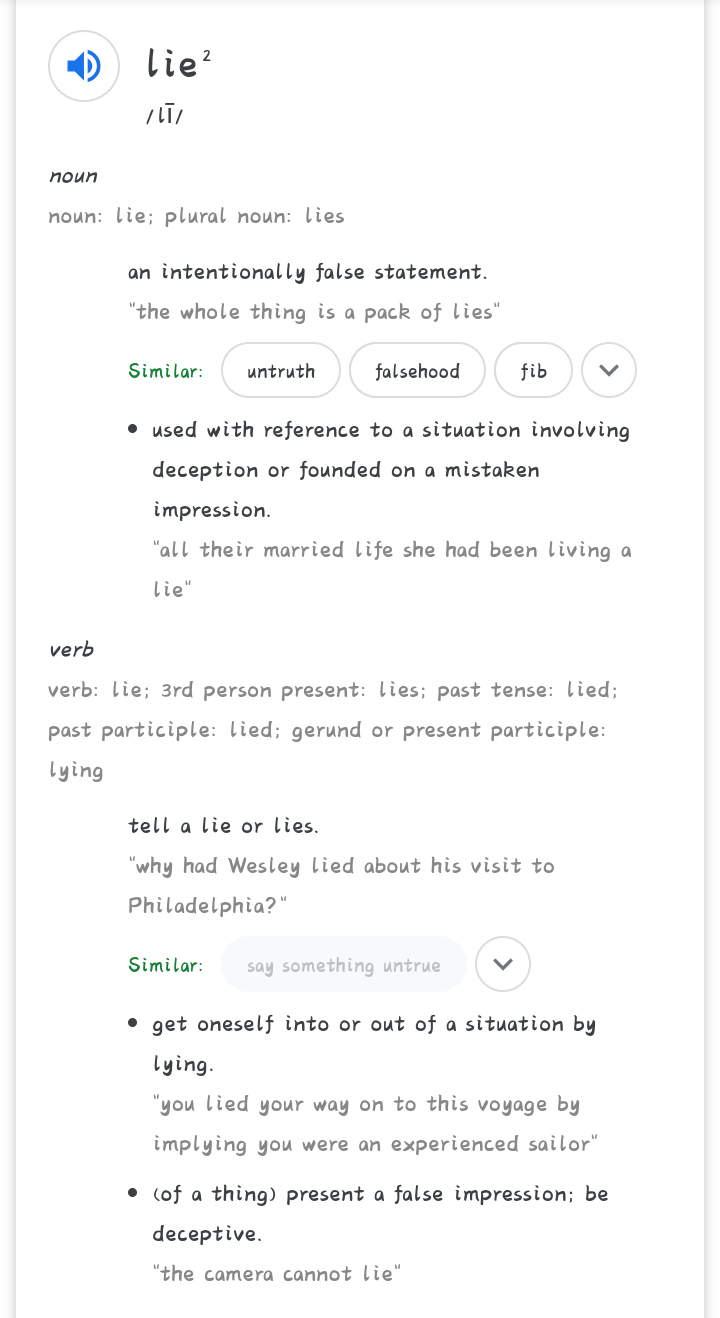Click example 'the whole thing is a pack of lies'
Screen dimensions: 720x1318
tap(314, 312)
